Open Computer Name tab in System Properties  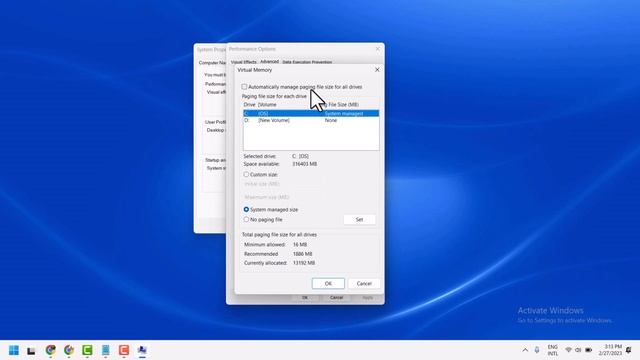coord(212,63)
